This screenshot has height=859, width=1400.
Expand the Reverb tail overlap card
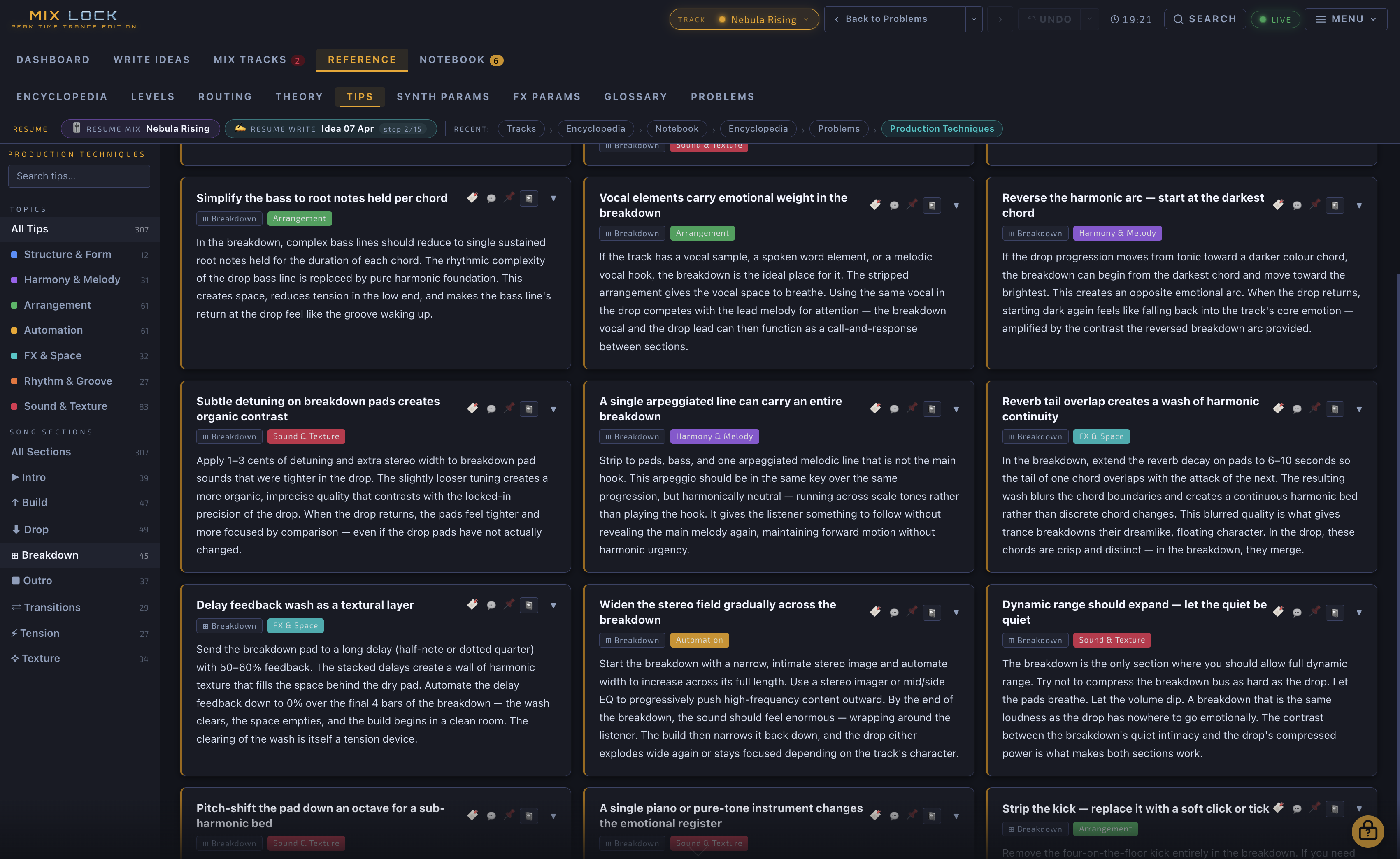tap(1359, 409)
